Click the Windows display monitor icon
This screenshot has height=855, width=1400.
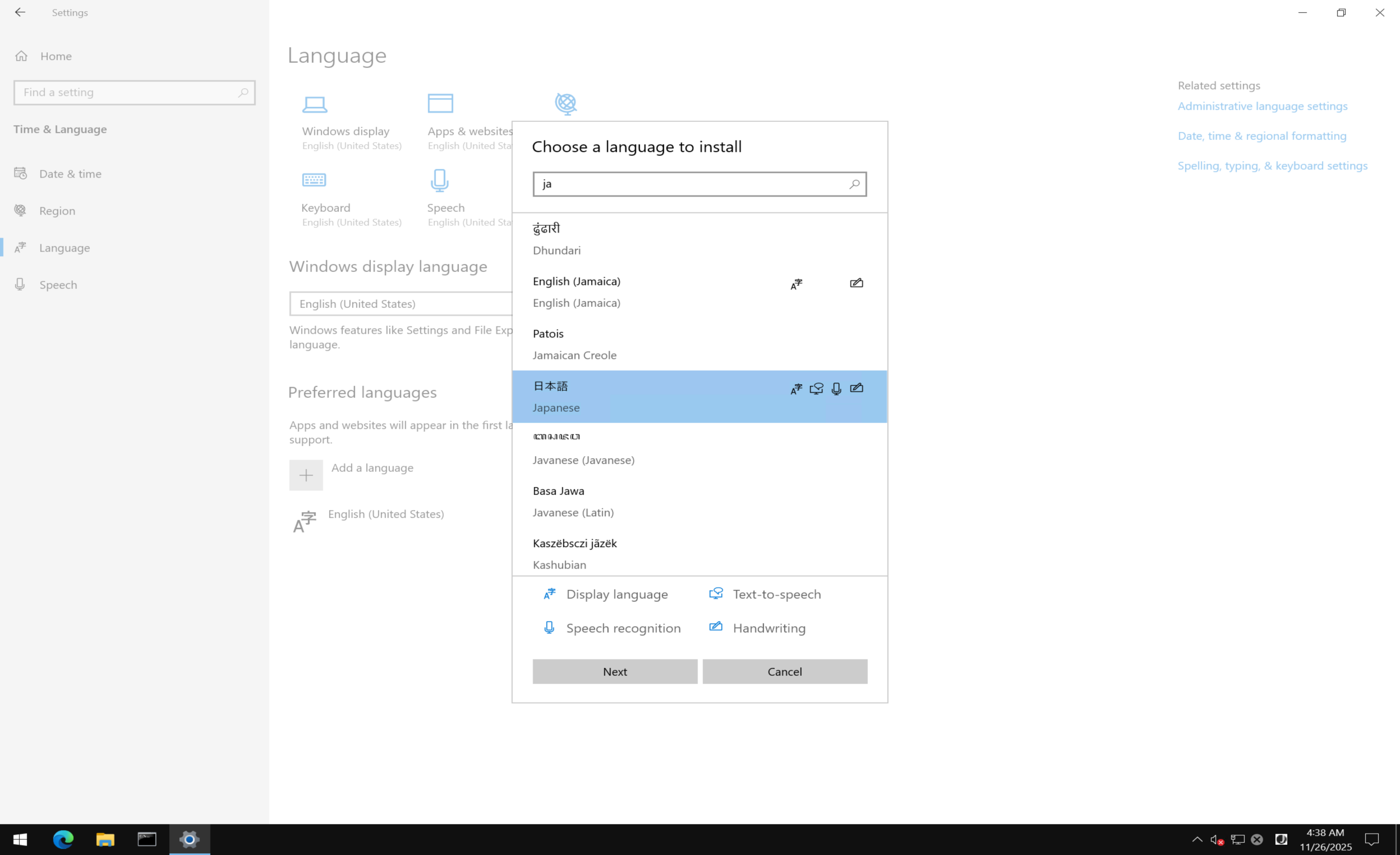click(316, 104)
